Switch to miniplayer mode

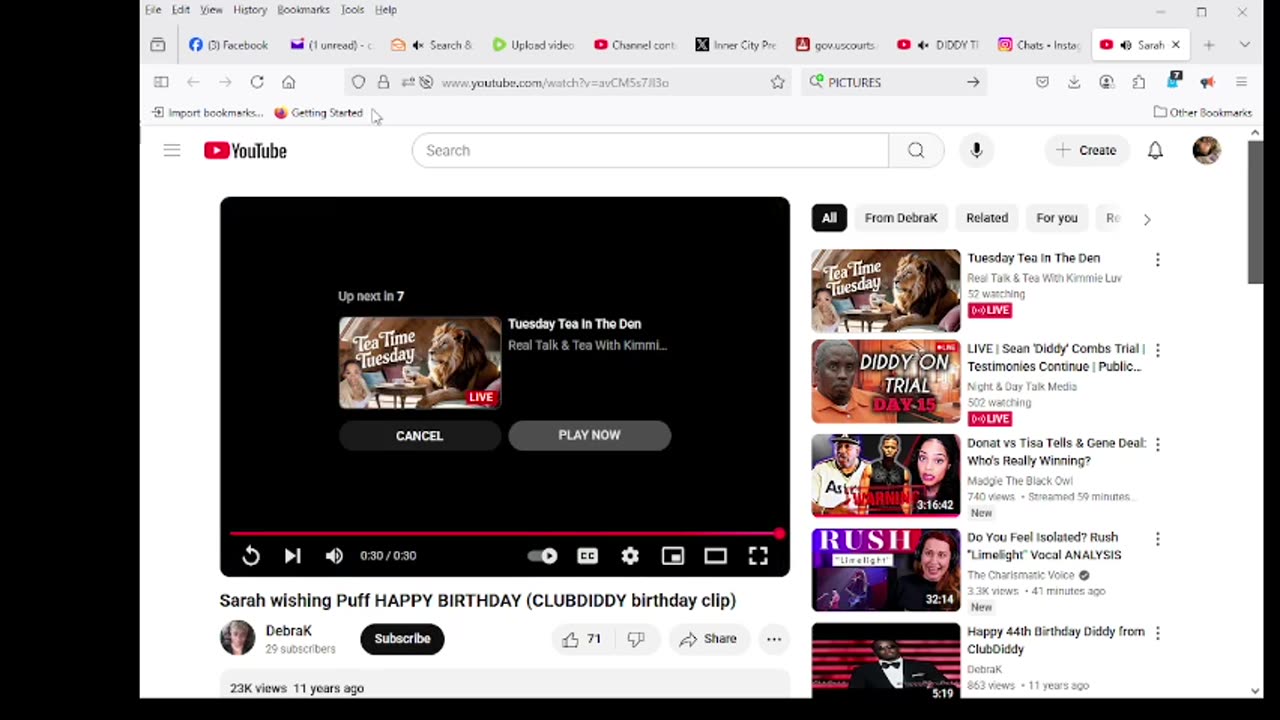(x=673, y=556)
